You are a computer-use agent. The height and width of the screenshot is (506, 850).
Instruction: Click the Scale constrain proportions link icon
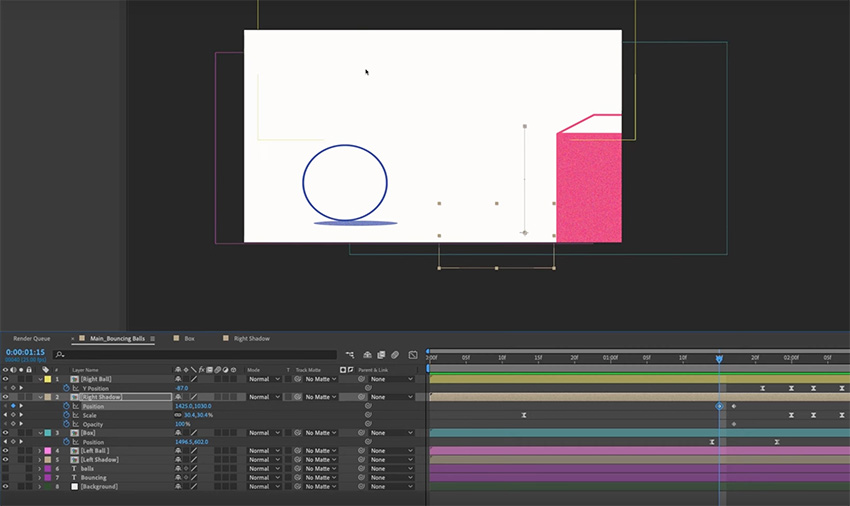178,415
